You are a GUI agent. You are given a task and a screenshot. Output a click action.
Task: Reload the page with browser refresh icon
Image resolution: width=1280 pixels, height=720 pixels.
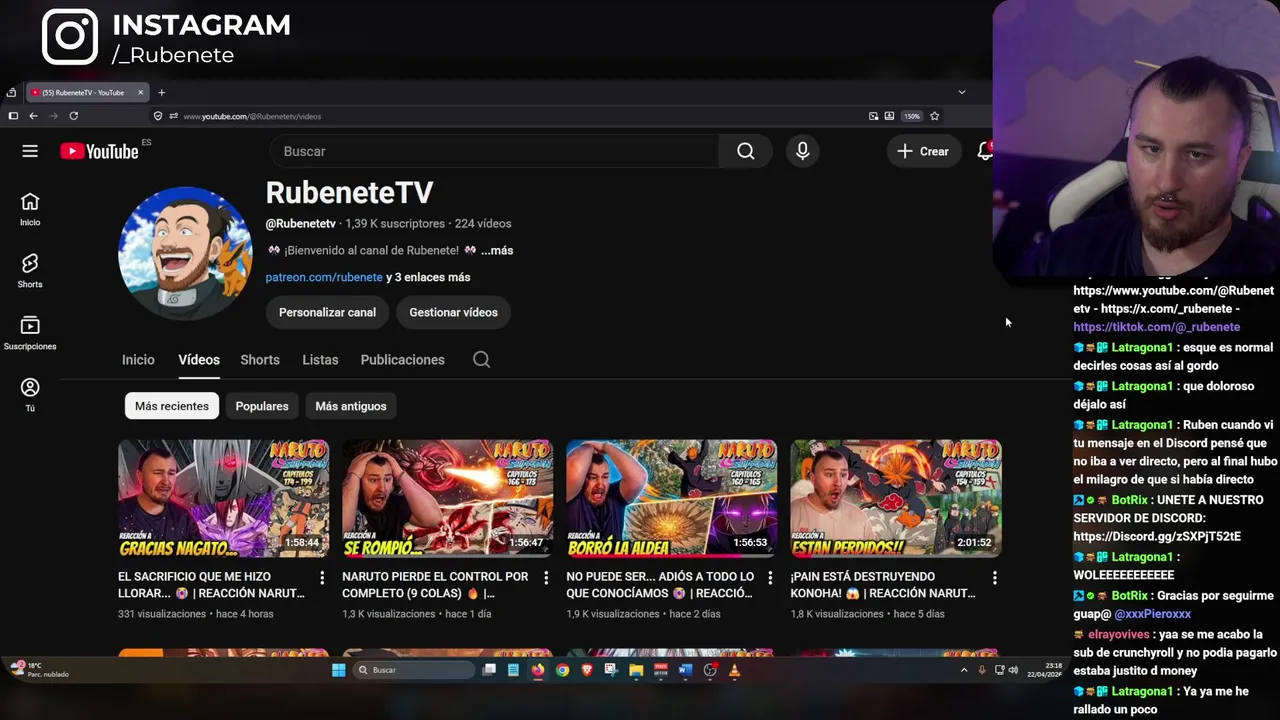[x=73, y=116]
